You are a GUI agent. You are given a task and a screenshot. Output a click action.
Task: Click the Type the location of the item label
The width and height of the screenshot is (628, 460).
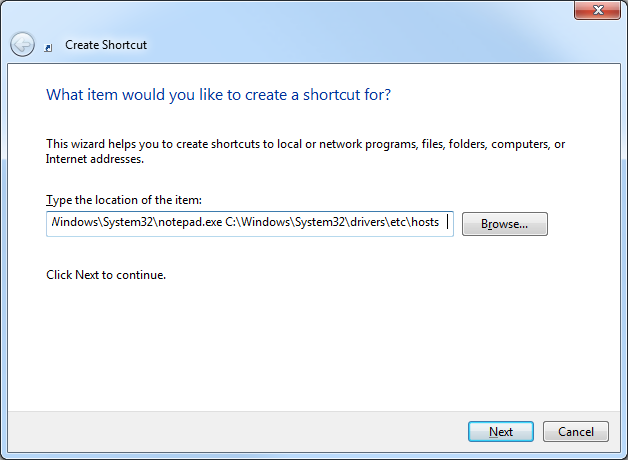click(124, 200)
